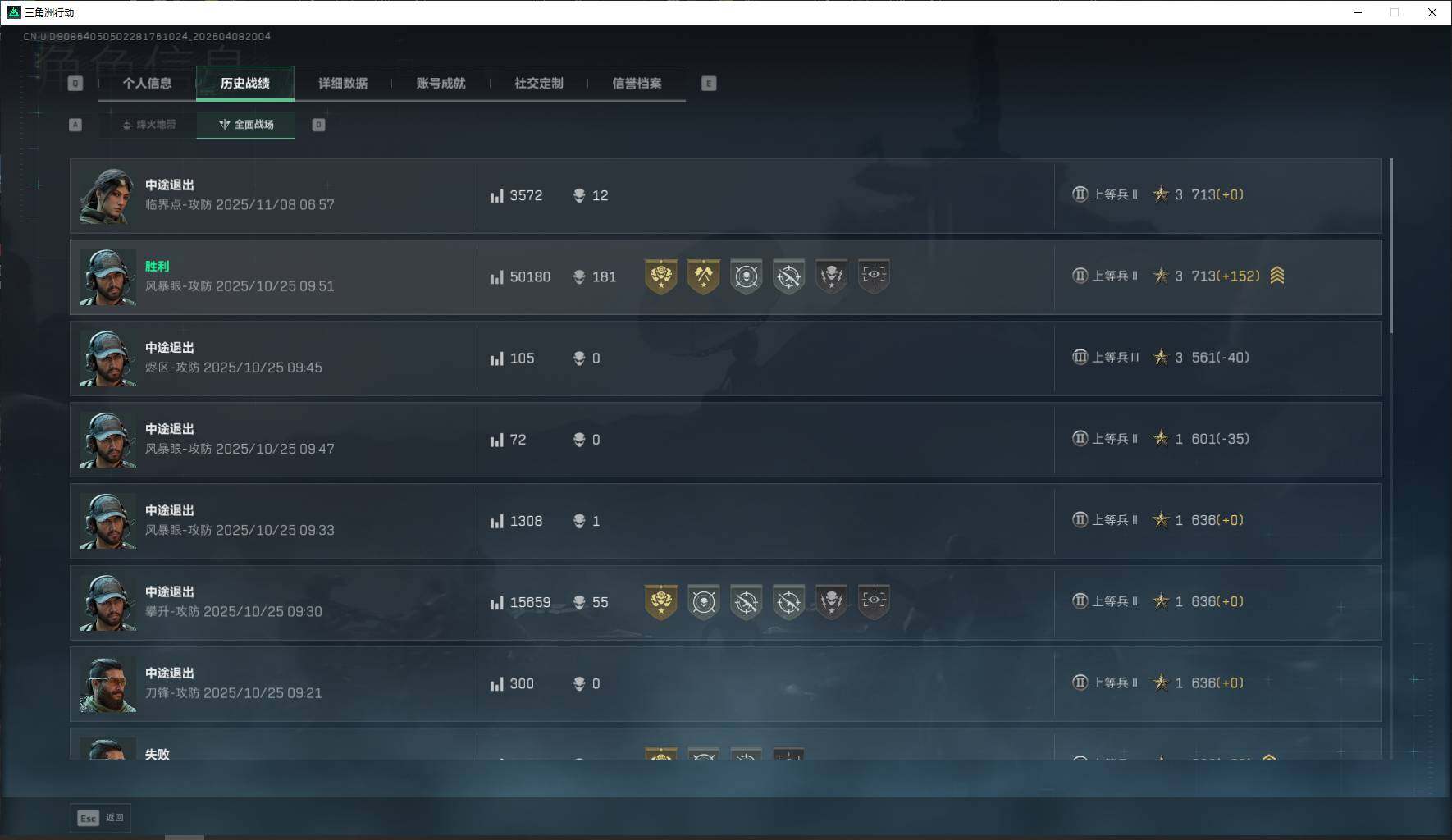Go to the 社交定制 tab
Screen dimensions: 1452x840
click(538, 84)
